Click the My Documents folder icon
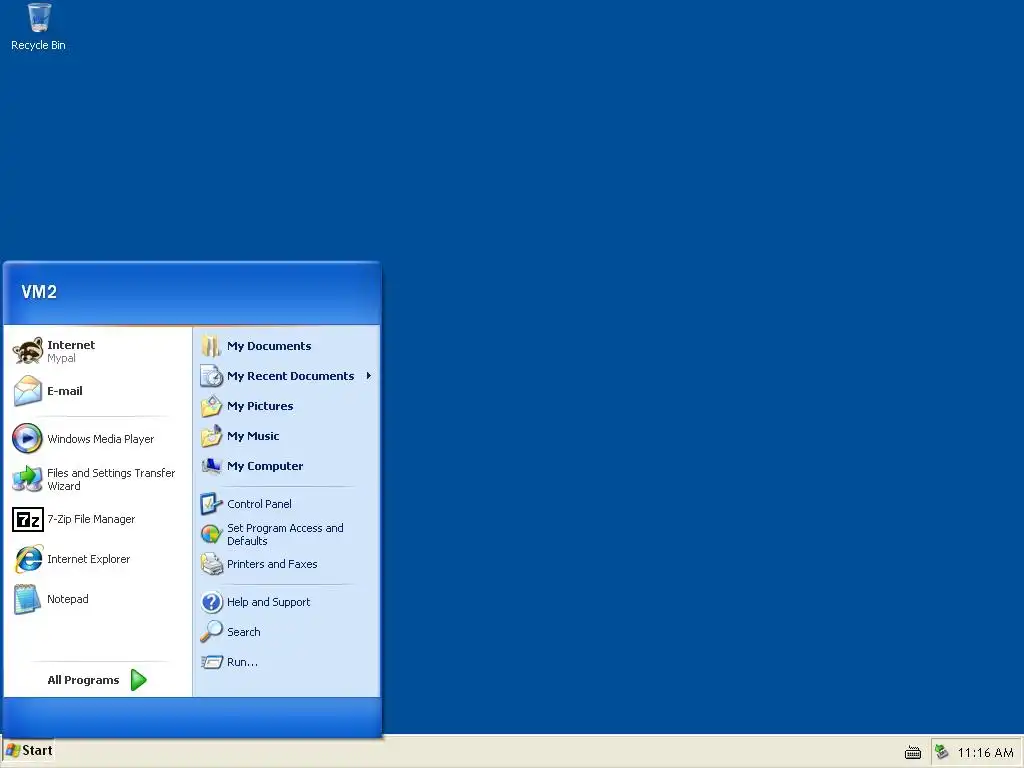The image size is (1024, 768). tap(212, 345)
